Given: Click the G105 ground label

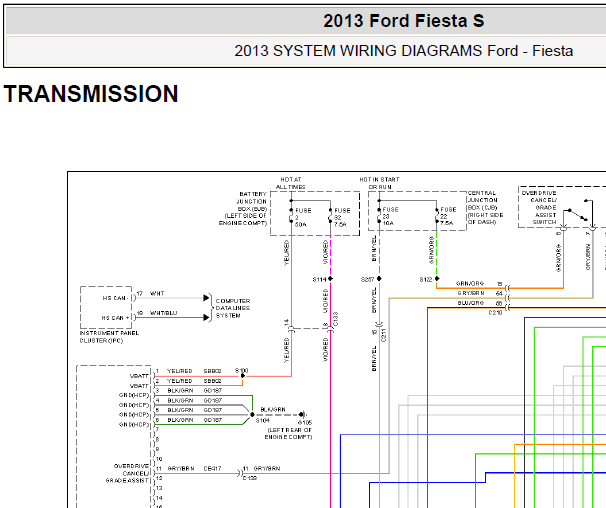Looking at the screenshot, I should 305,423.
